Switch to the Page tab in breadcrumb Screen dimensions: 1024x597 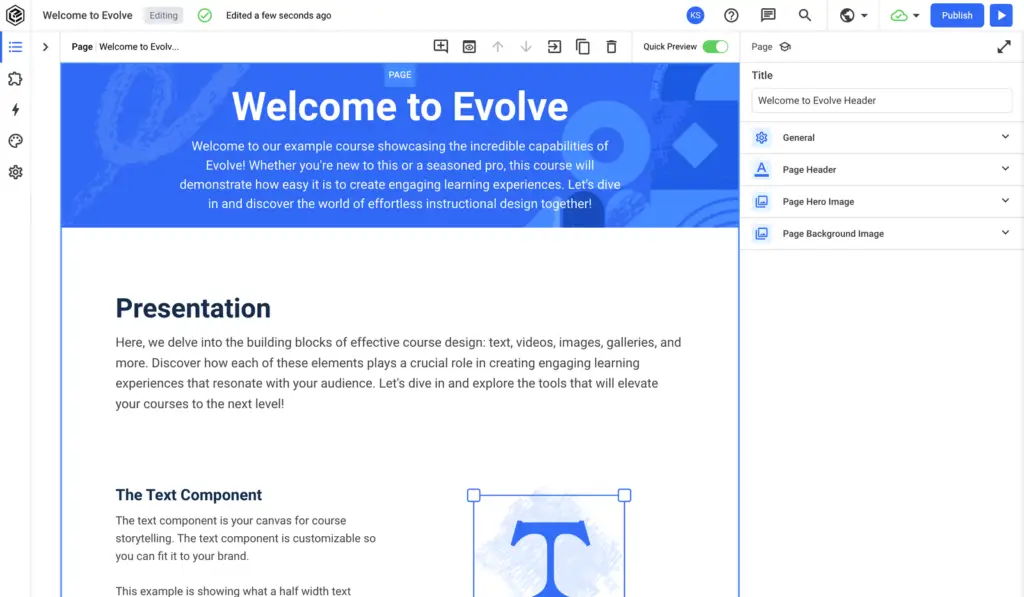click(81, 46)
